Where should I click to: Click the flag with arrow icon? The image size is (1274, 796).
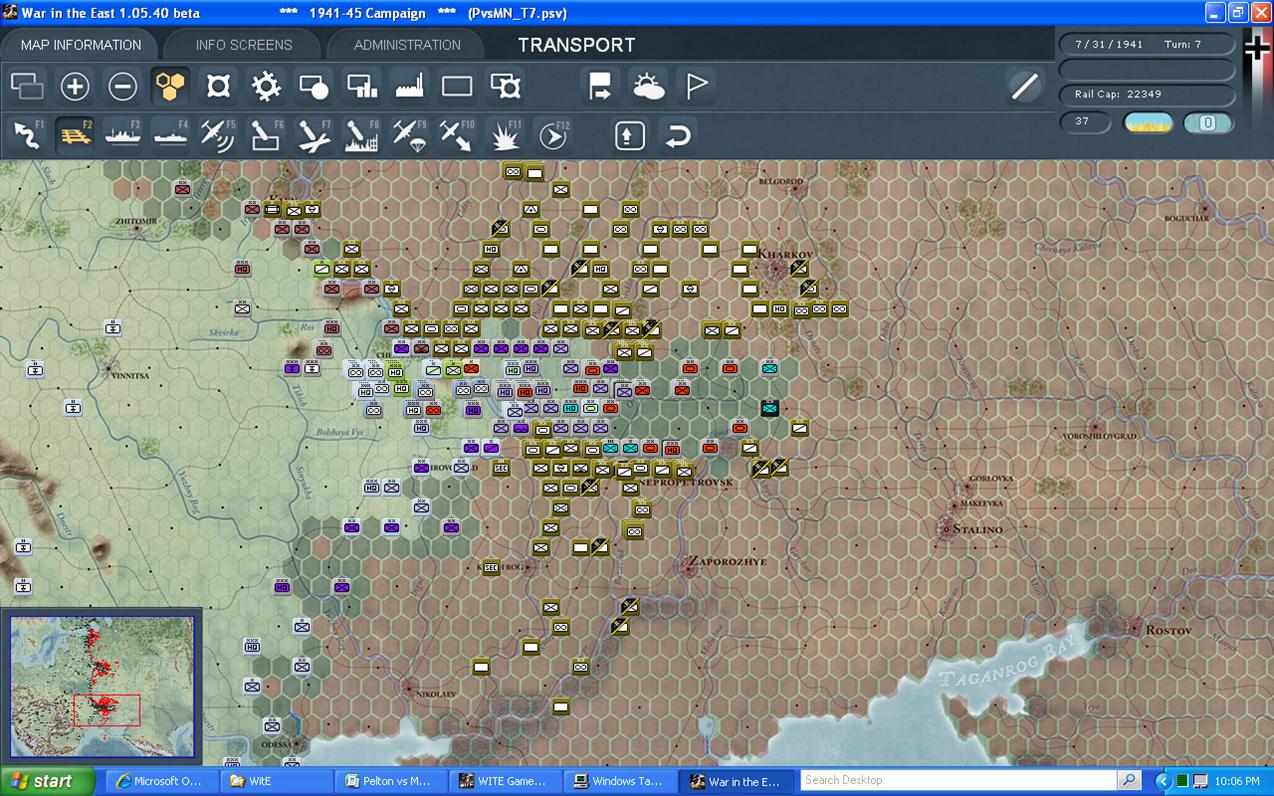pos(600,87)
